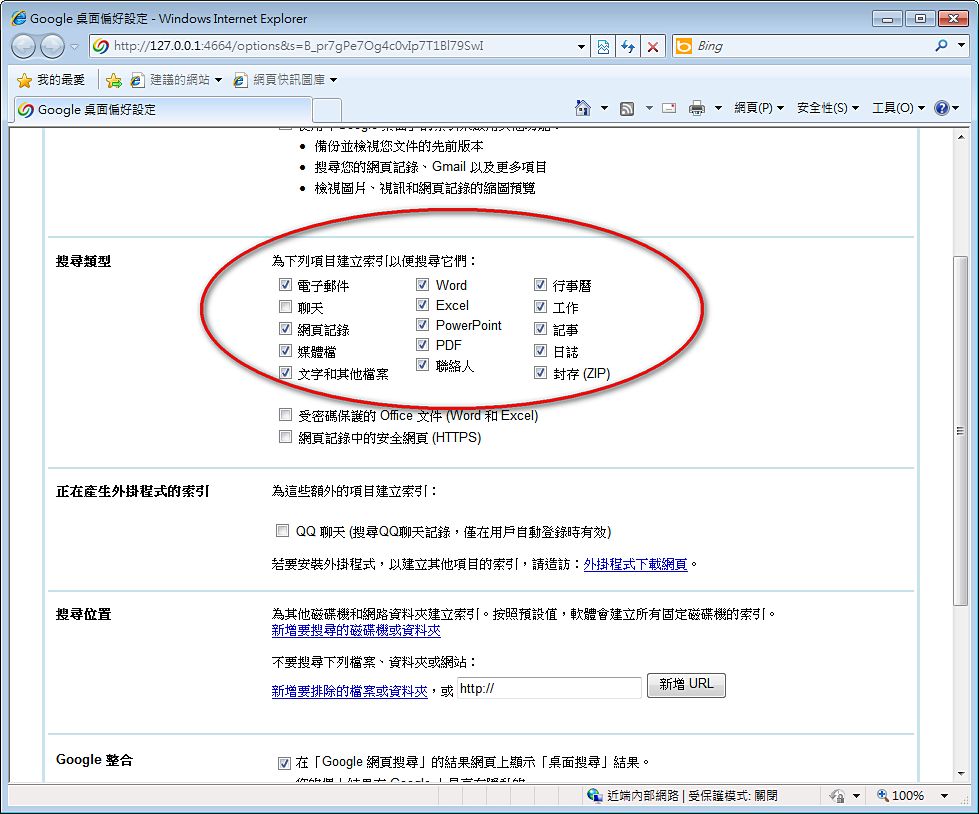Toggle 封存 (ZIP) checkbox

[541, 373]
